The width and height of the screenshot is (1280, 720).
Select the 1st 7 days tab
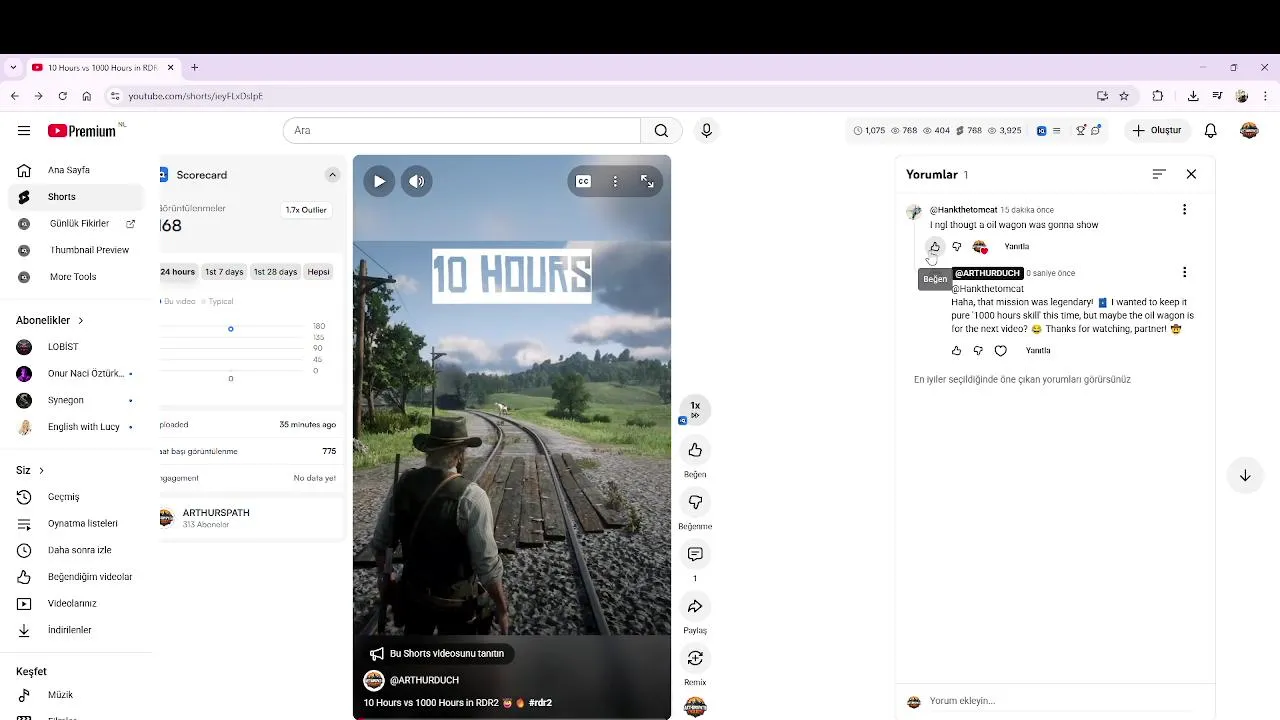[x=224, y=272]
